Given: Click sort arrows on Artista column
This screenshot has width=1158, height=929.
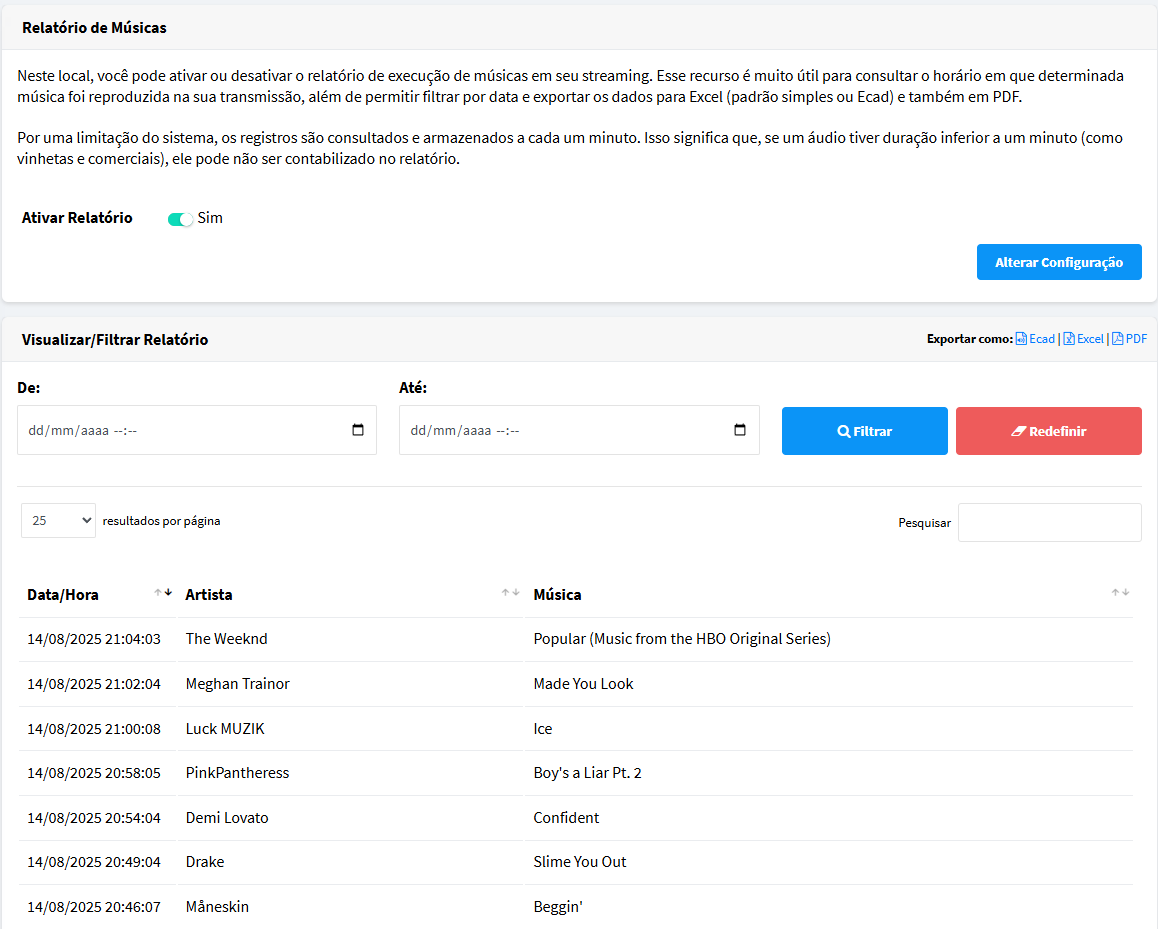Looking at the screenshot, I should [x=510, y=593].
